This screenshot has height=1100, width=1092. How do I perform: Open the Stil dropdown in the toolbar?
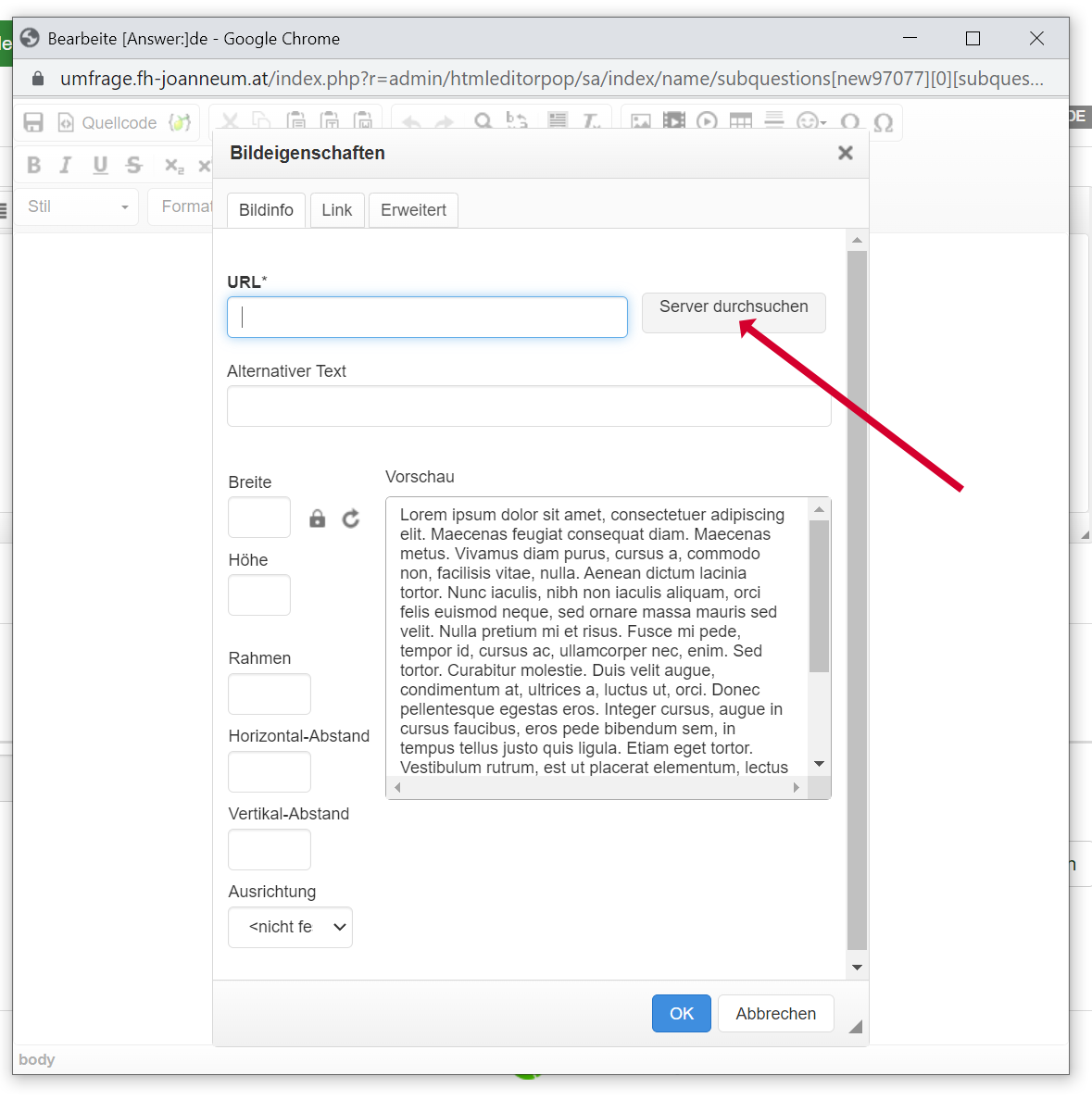click(77, 206)
